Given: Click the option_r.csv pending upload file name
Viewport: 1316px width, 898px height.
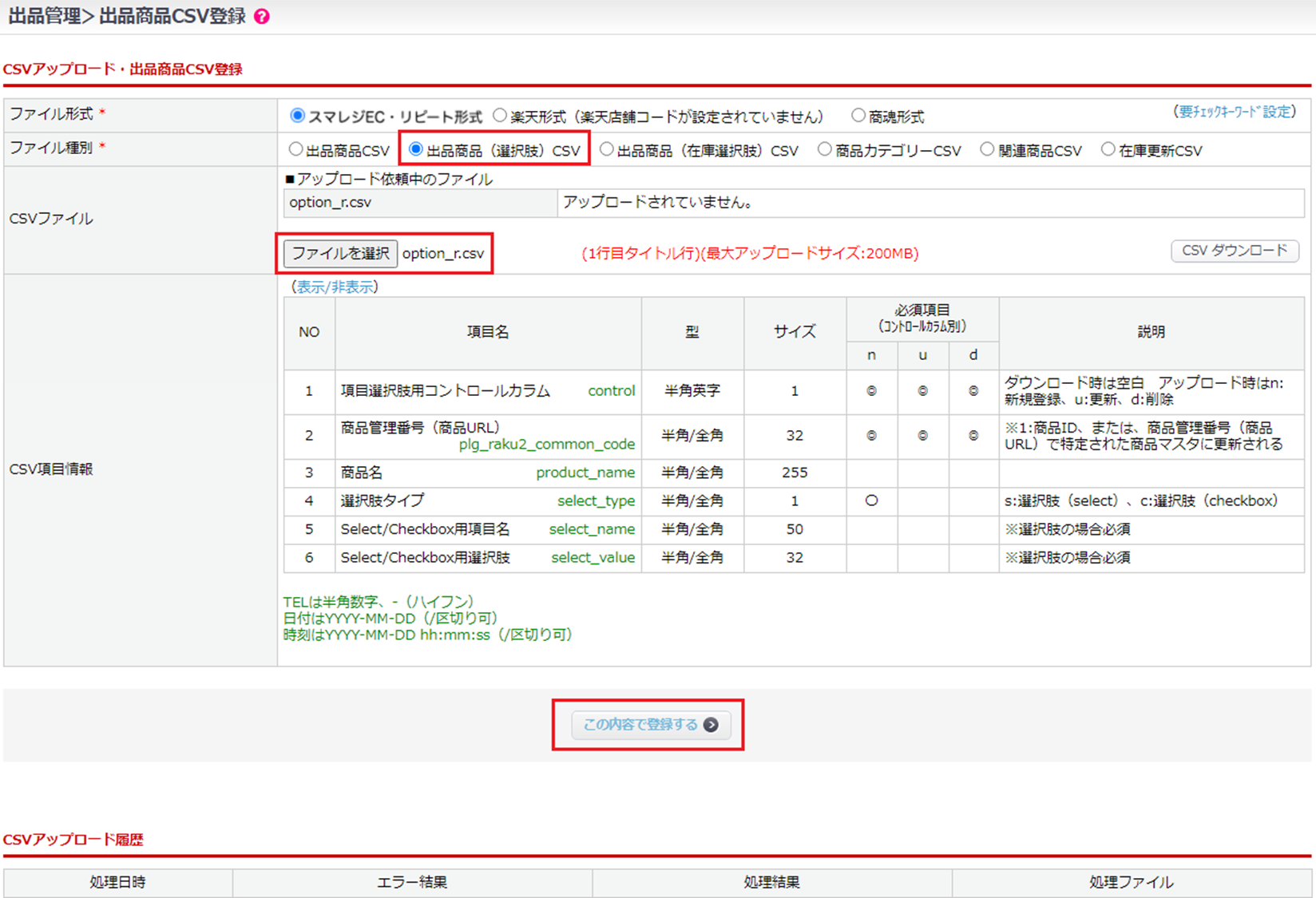Looking at the screenshot, I should [x=331, y=203].
